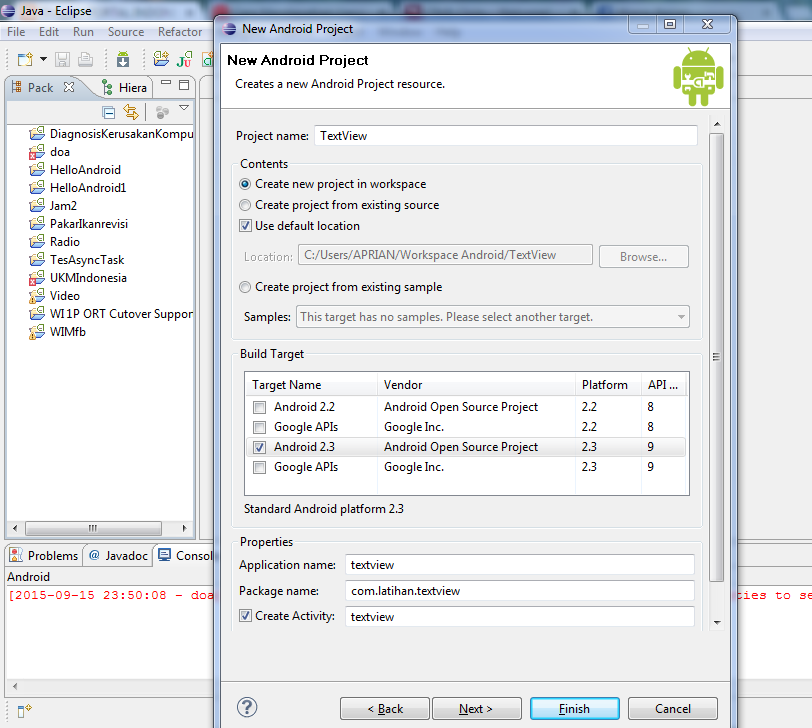Check Google APIs platform 2.2 target
Viewport: 812px width, 728px height.
[x=259, y=427]
